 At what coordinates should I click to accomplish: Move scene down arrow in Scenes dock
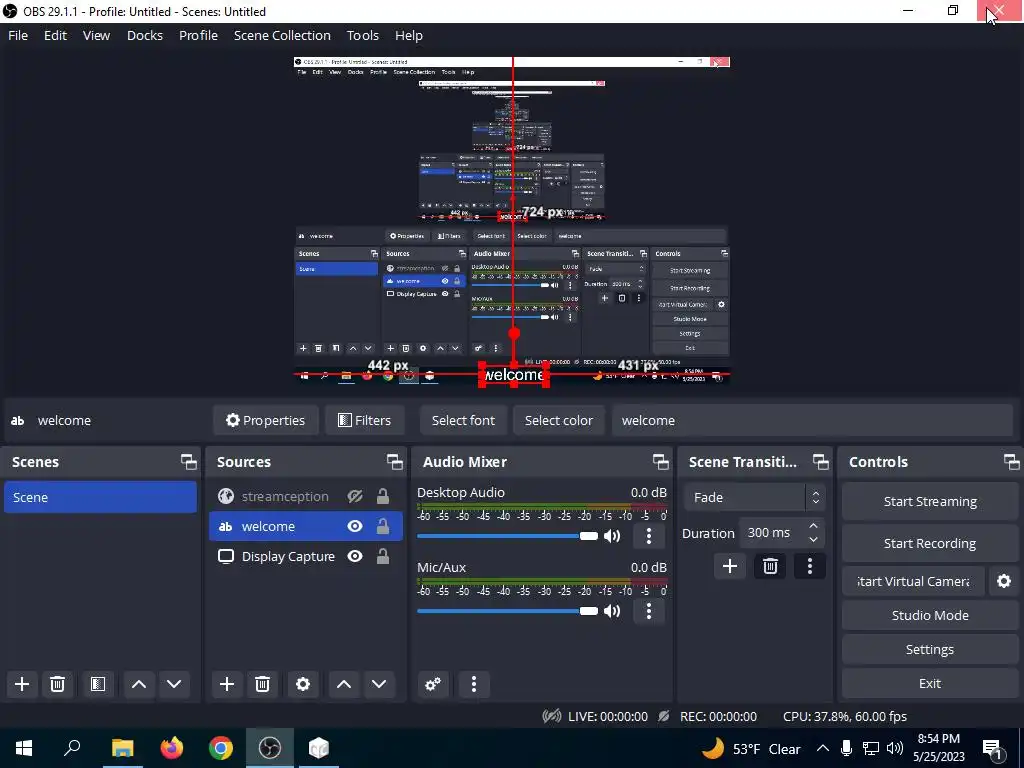click(174, 684)
